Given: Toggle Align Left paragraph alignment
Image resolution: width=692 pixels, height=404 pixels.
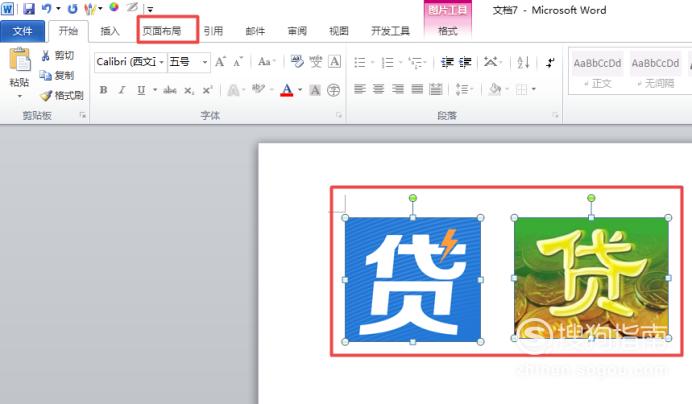Looking at the screenshot, I should (360, 90).
